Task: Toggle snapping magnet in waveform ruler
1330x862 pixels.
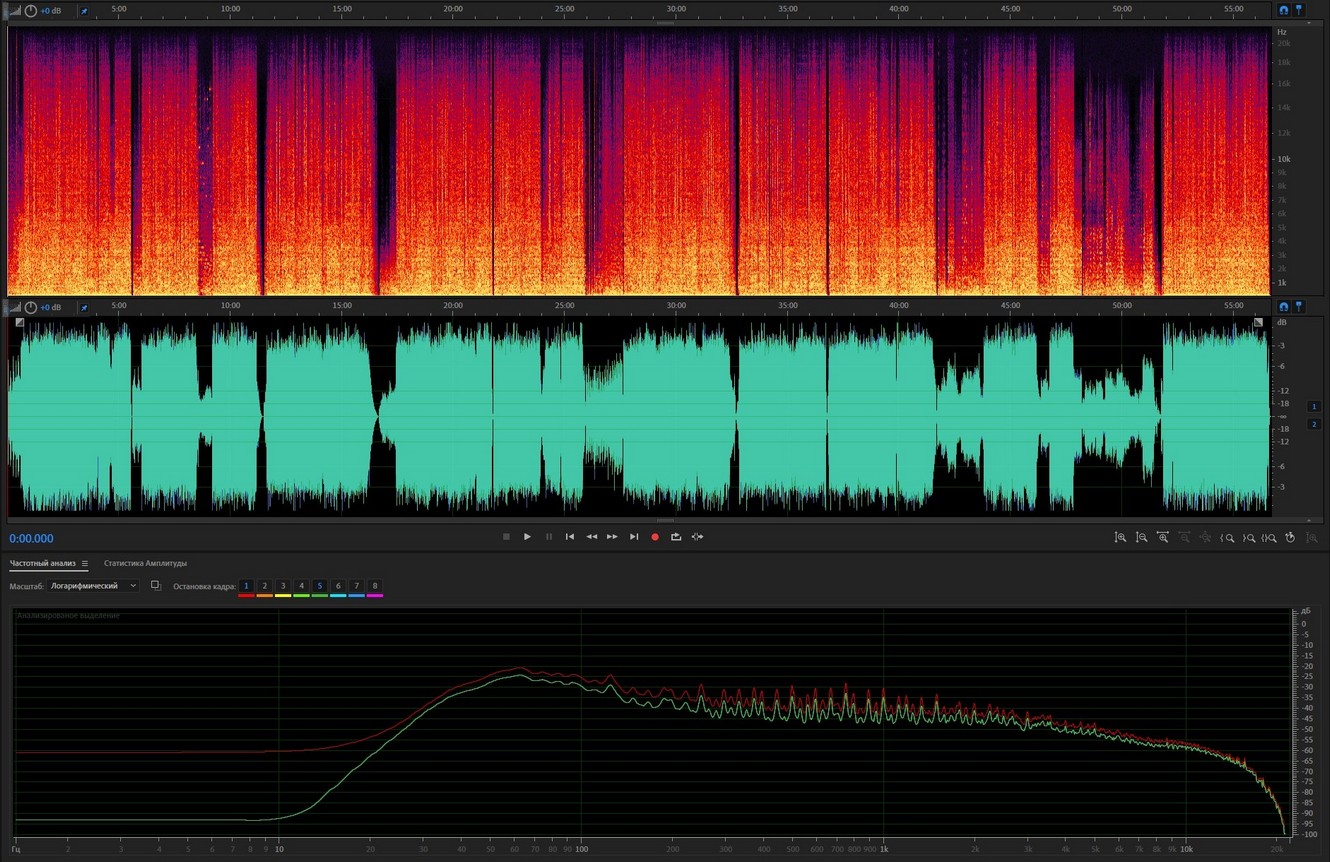Action: coord(1284,306)
